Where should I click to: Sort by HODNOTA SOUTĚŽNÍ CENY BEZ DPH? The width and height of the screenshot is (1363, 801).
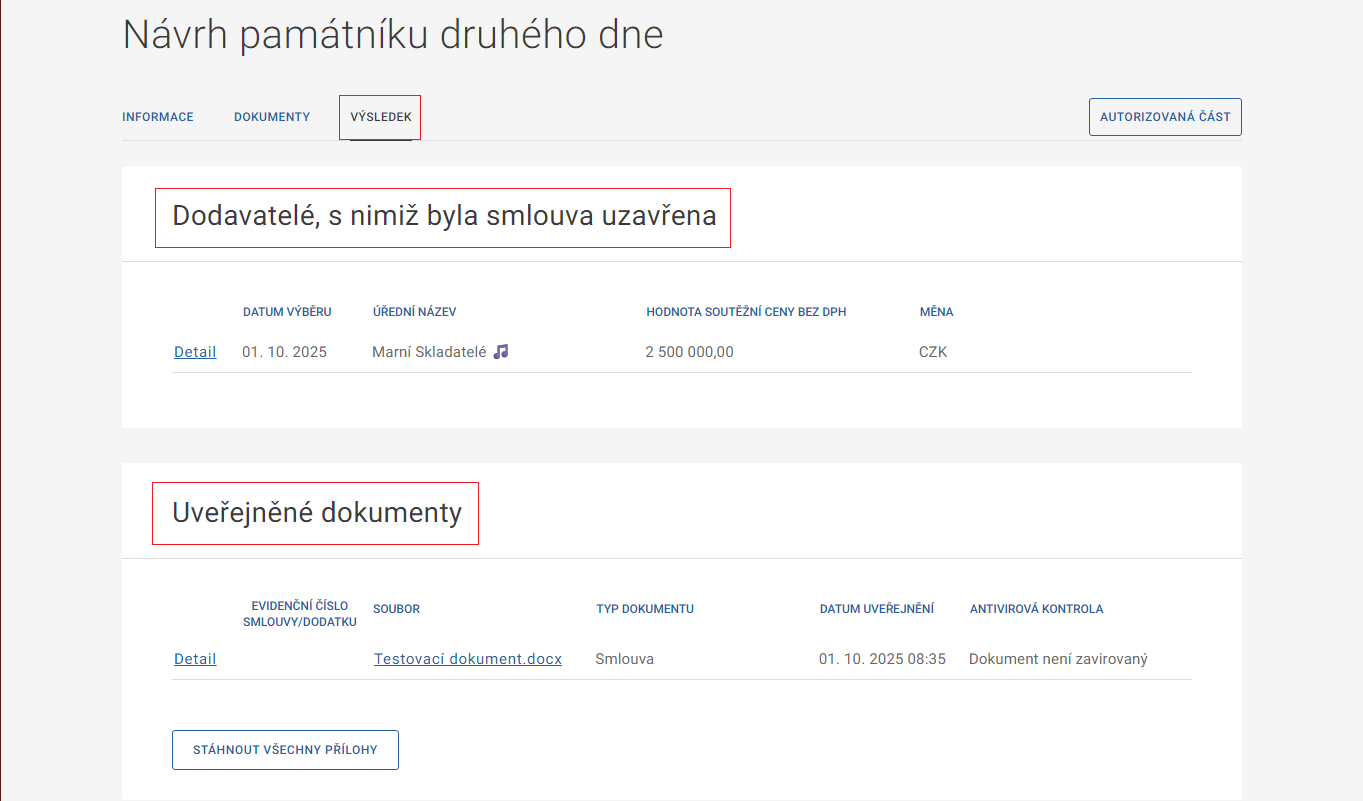pyautogui.click(x=745, y=311)
